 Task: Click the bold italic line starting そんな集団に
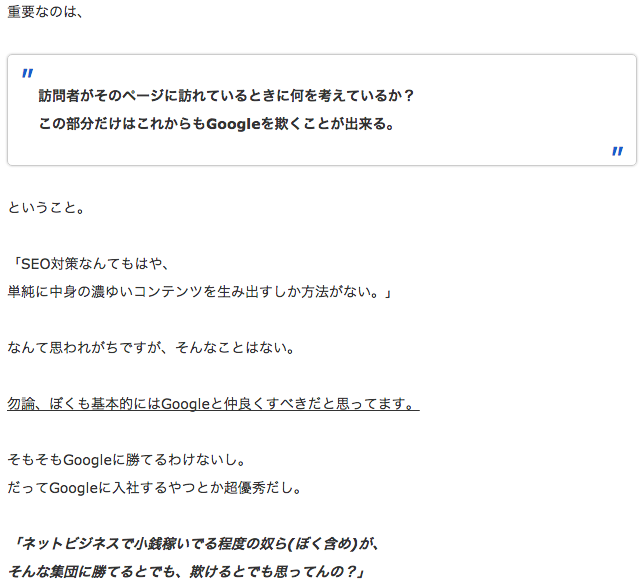click(x=188, y=572)
